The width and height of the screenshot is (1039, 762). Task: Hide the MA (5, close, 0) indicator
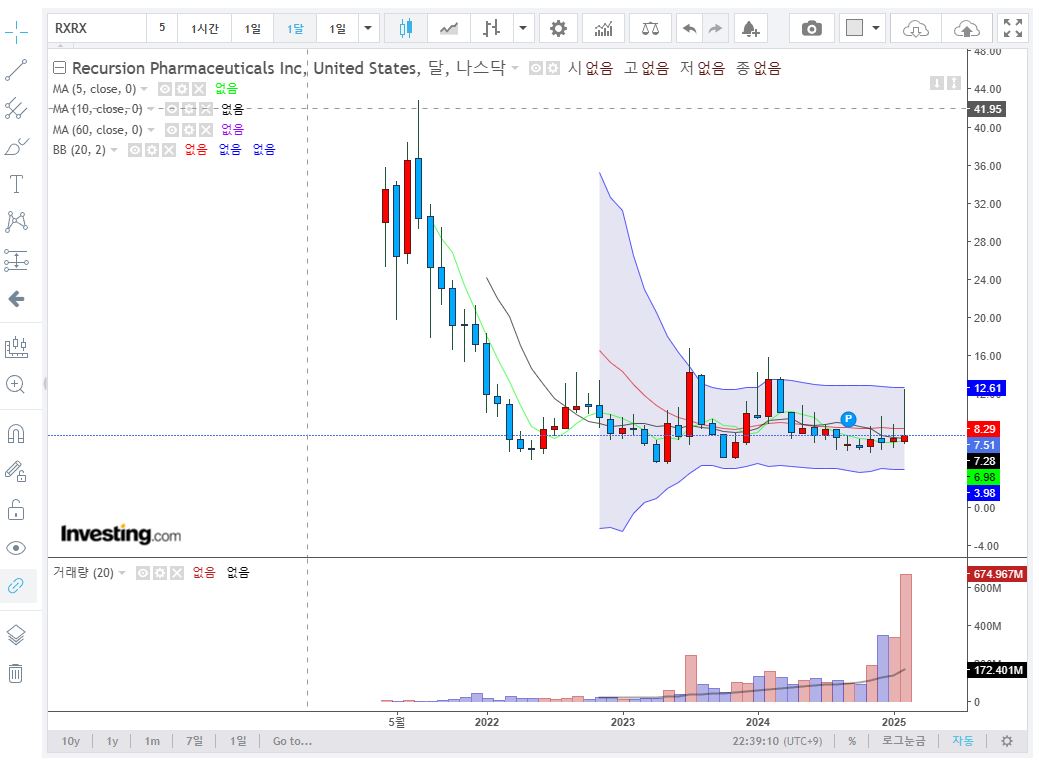coord(164,89)
